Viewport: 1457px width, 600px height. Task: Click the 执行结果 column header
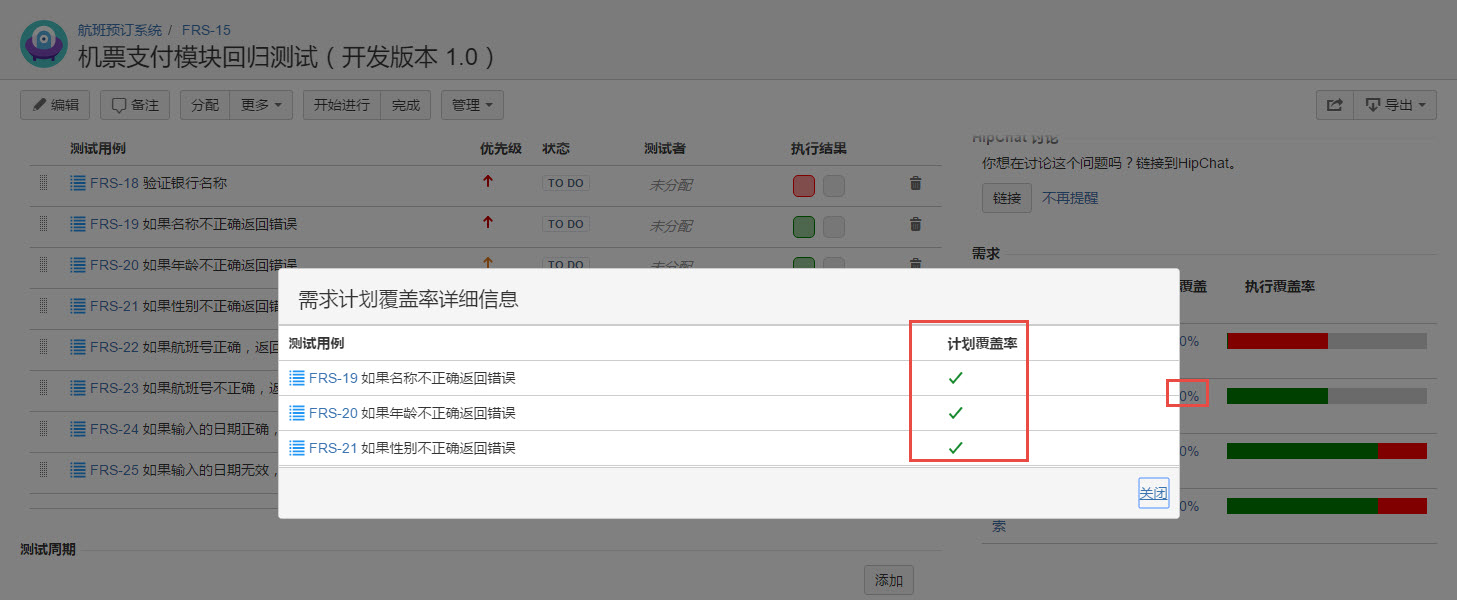[x=819, y=148]
